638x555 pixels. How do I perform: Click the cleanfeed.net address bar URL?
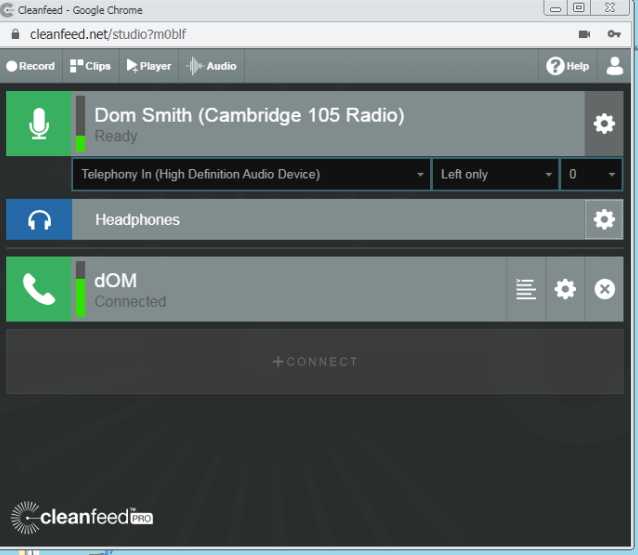click(108, 34)
